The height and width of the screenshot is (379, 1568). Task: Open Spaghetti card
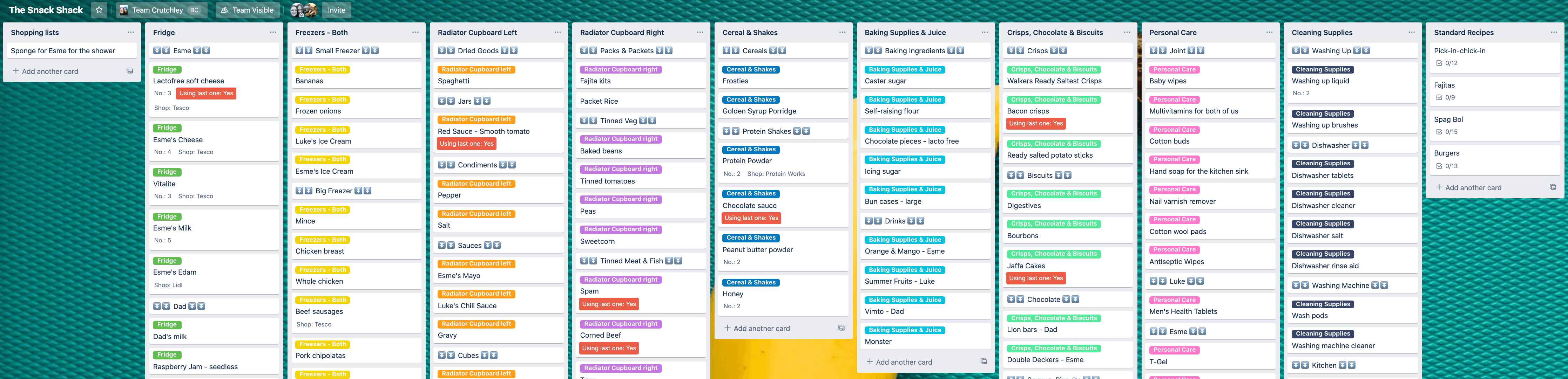(499, 75)
